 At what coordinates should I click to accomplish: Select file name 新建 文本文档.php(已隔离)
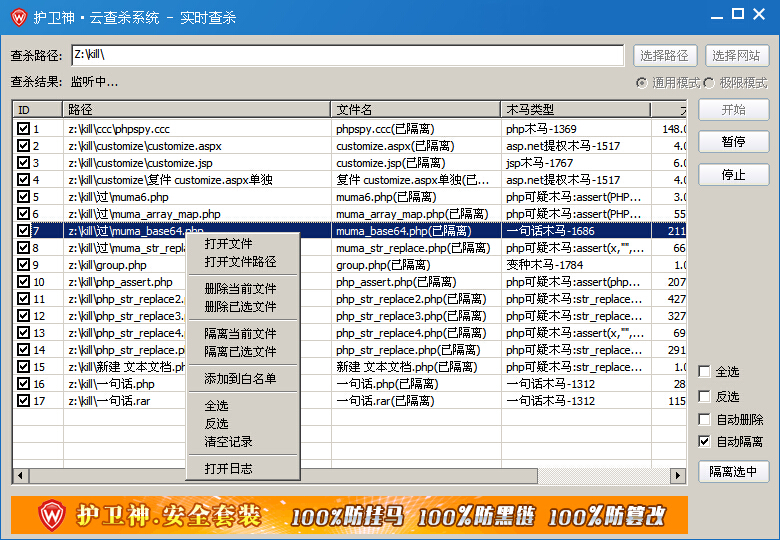point(407,367)
